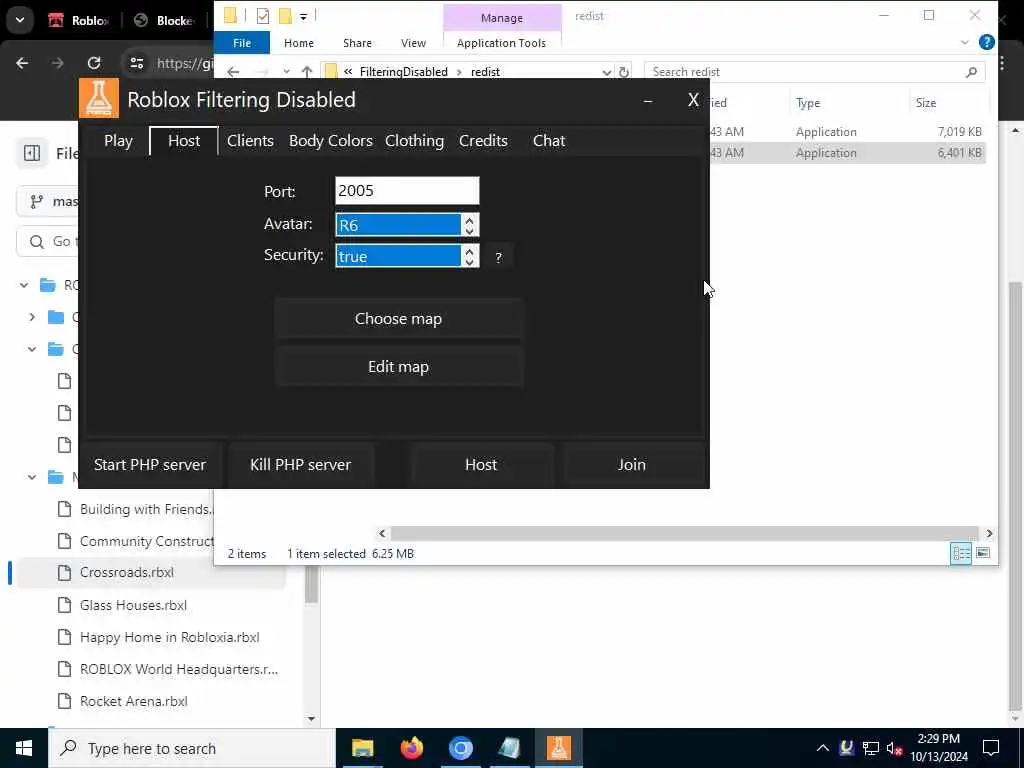Select the Host tab
1024x768 pixels.
[x=184, y=141]
